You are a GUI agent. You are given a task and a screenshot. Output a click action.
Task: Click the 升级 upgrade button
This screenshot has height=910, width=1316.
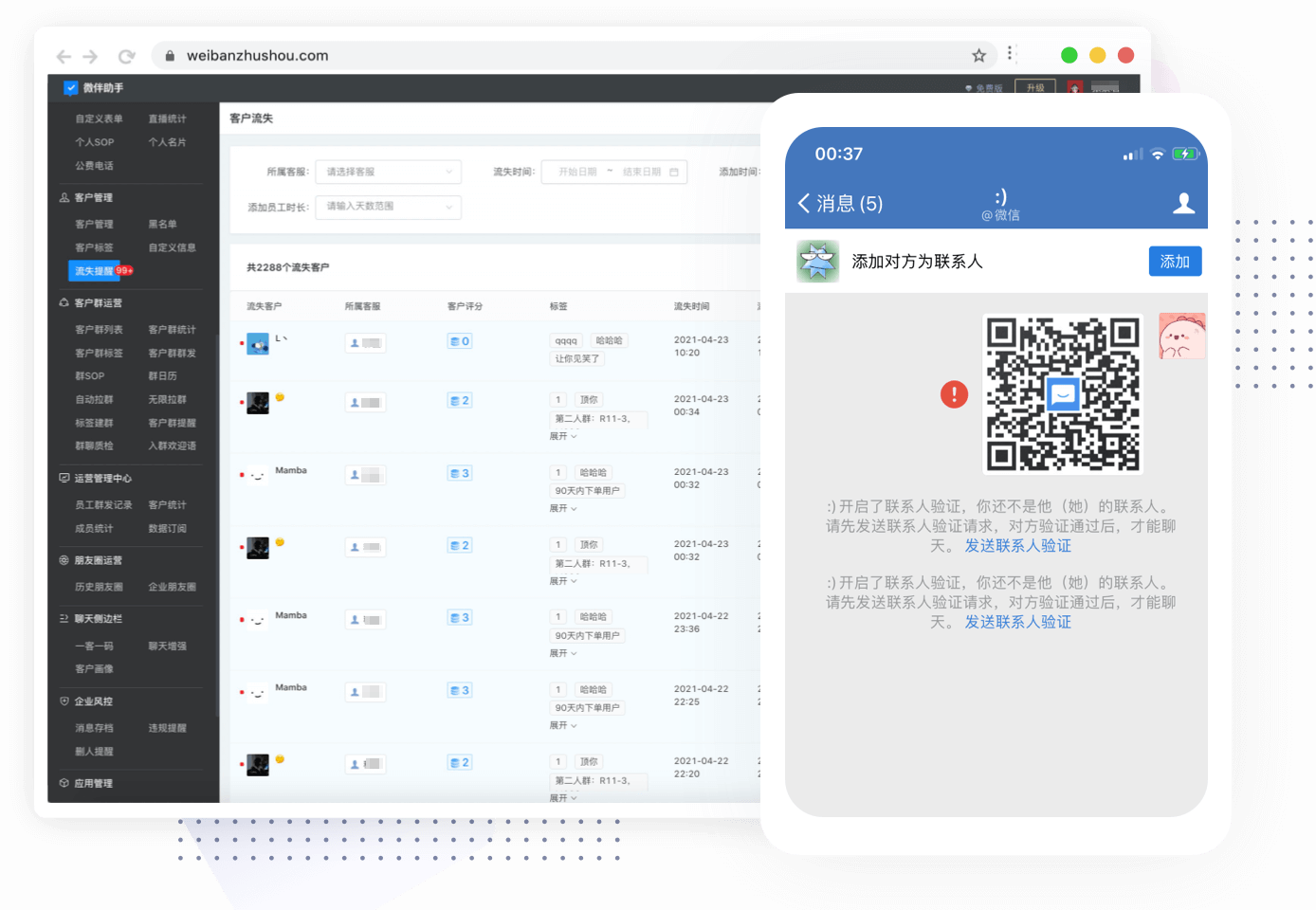coord(1034,87)
